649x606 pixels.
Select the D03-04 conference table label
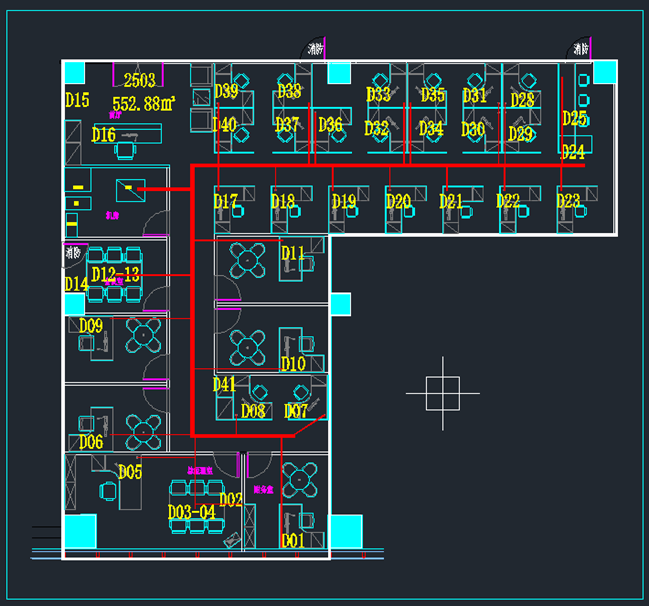pos(191,512)
